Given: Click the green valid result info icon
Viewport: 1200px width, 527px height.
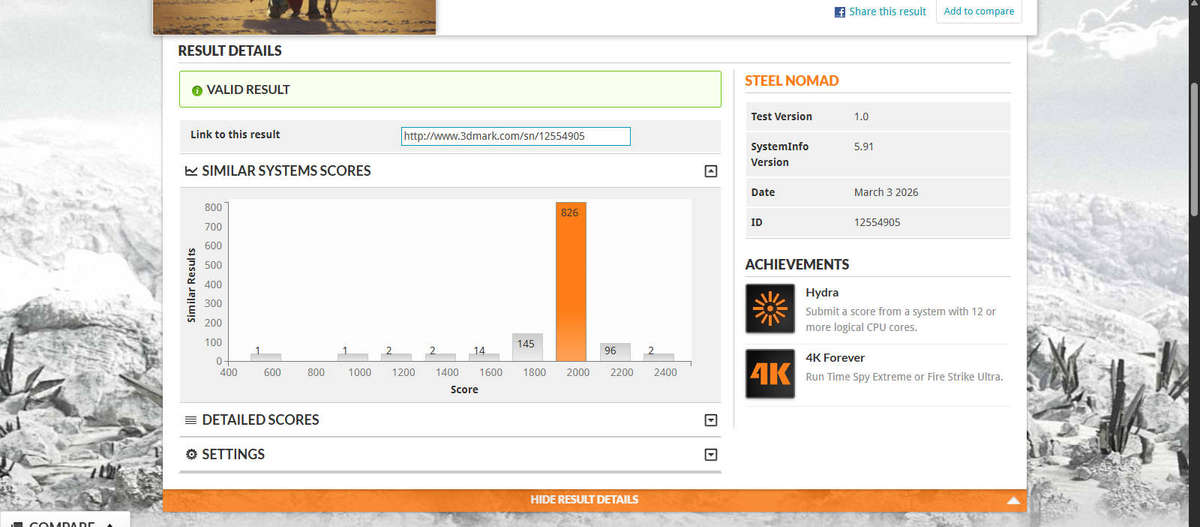Looking at the screenshot, I should point(197,90).
